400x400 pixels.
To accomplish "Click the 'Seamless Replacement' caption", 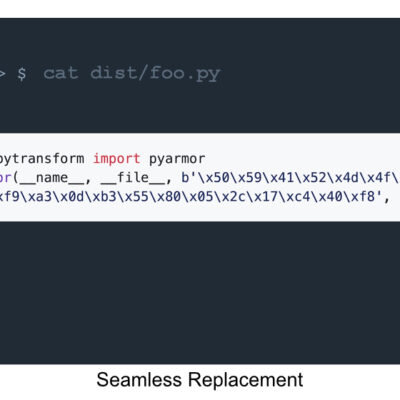I will pyautogui.click(x=200, y=380).
